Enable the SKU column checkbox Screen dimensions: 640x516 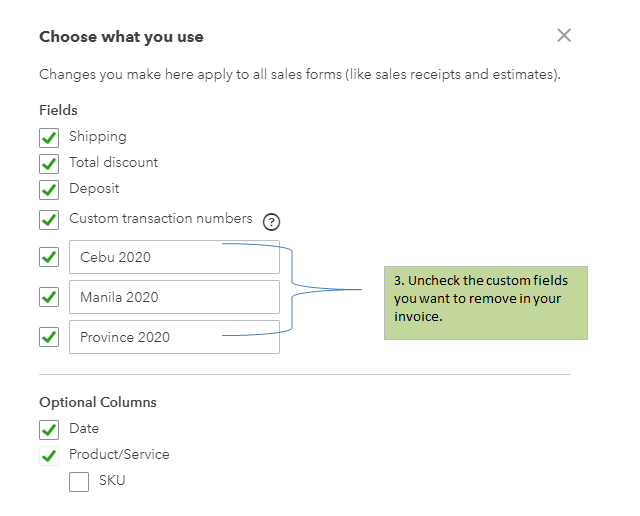pyautogui.click(x=79, y=482)
